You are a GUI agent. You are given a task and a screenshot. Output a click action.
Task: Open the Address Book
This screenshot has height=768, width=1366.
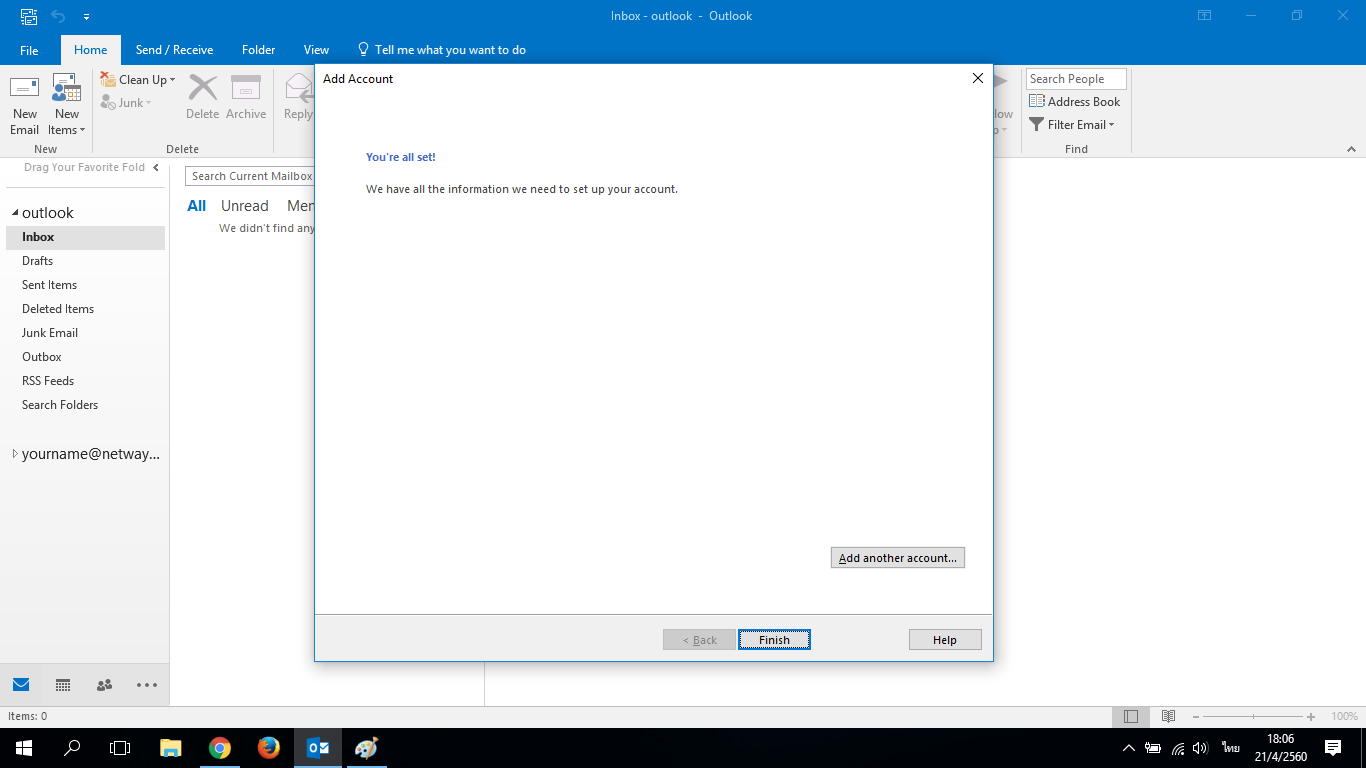point(1075,102)
